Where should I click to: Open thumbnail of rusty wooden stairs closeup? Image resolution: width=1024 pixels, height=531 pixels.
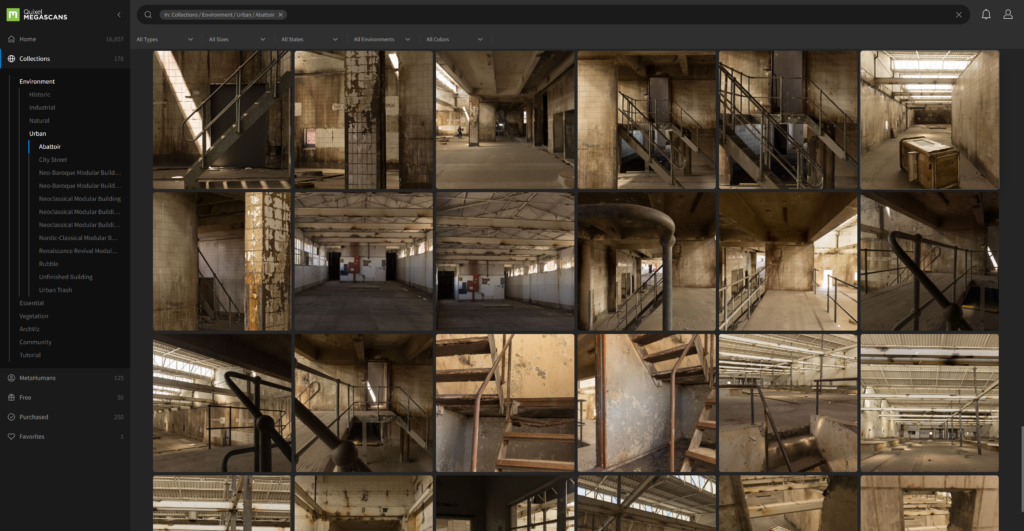click(x=505, y=403)
